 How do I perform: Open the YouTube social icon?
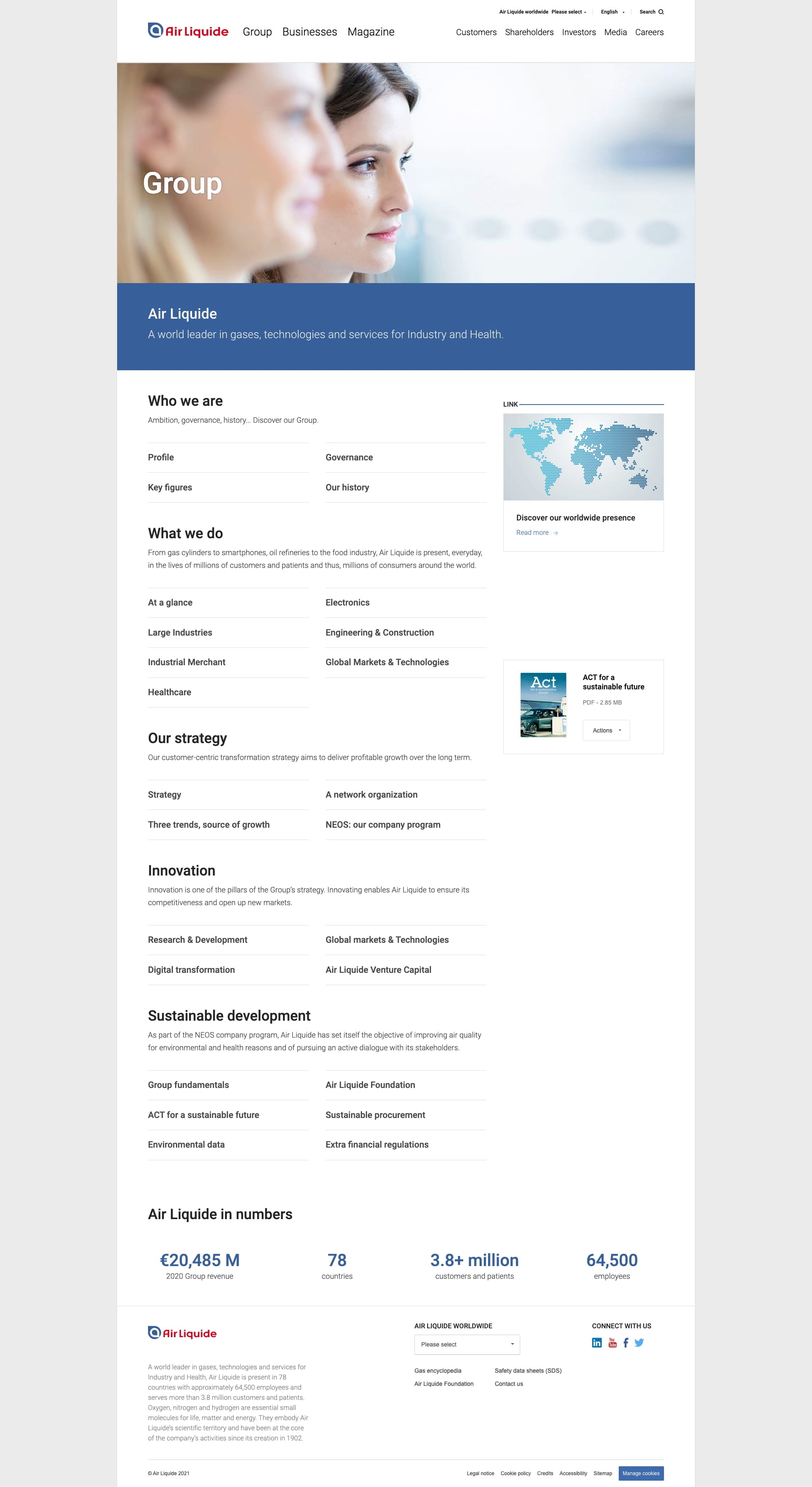pos(612,1343)
